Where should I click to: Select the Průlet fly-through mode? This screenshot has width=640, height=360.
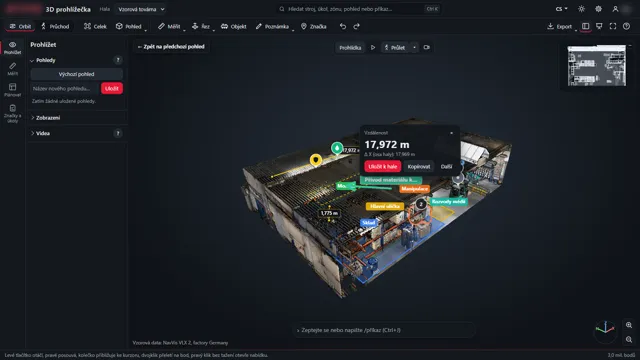(x=395, y=48)
